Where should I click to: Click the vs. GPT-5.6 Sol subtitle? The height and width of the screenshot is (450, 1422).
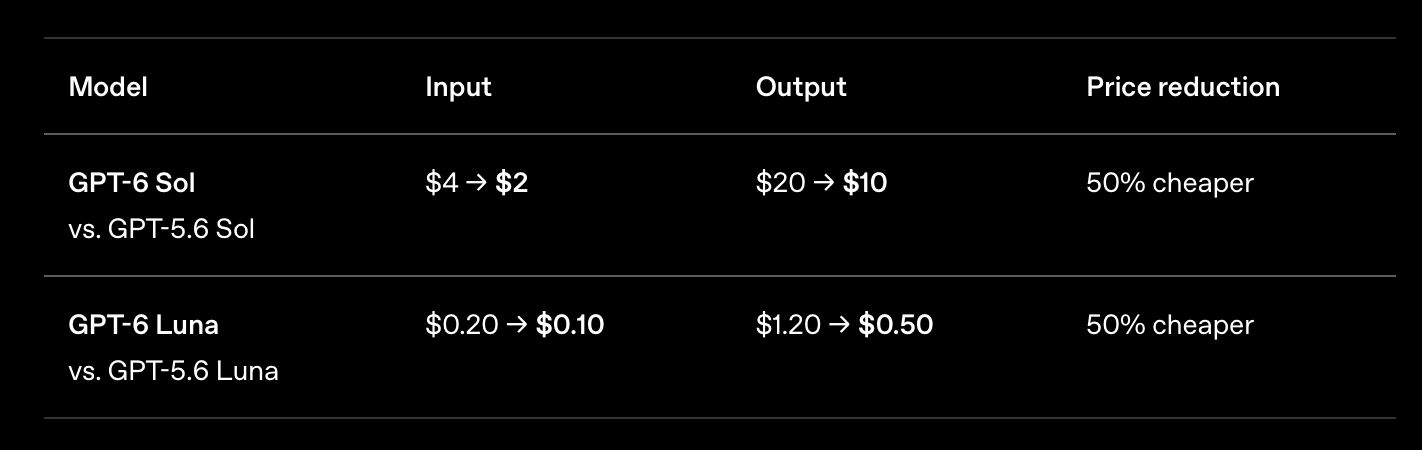coord(162,229)
